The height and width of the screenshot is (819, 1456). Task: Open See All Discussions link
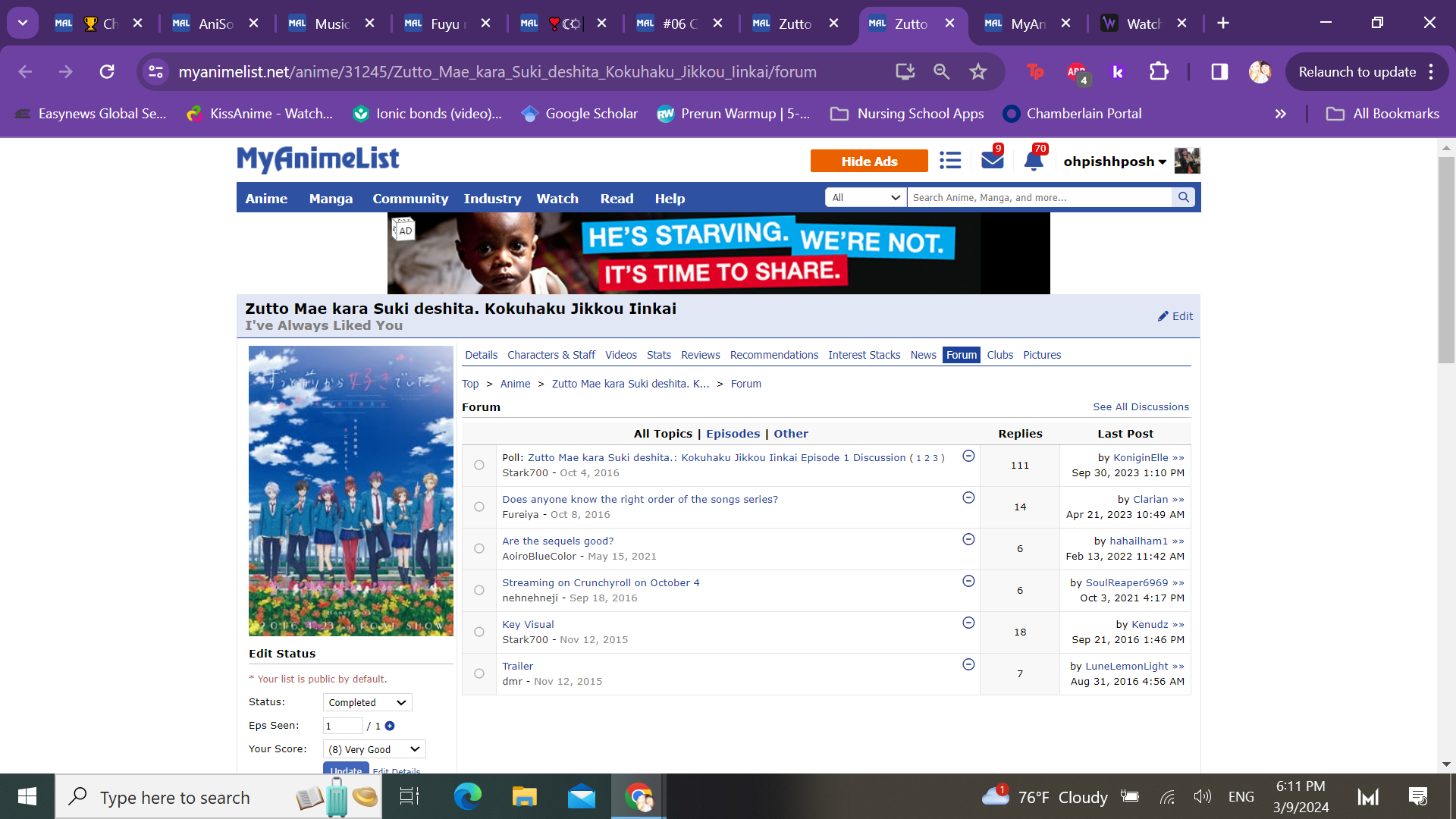(x=1141, y=407)
